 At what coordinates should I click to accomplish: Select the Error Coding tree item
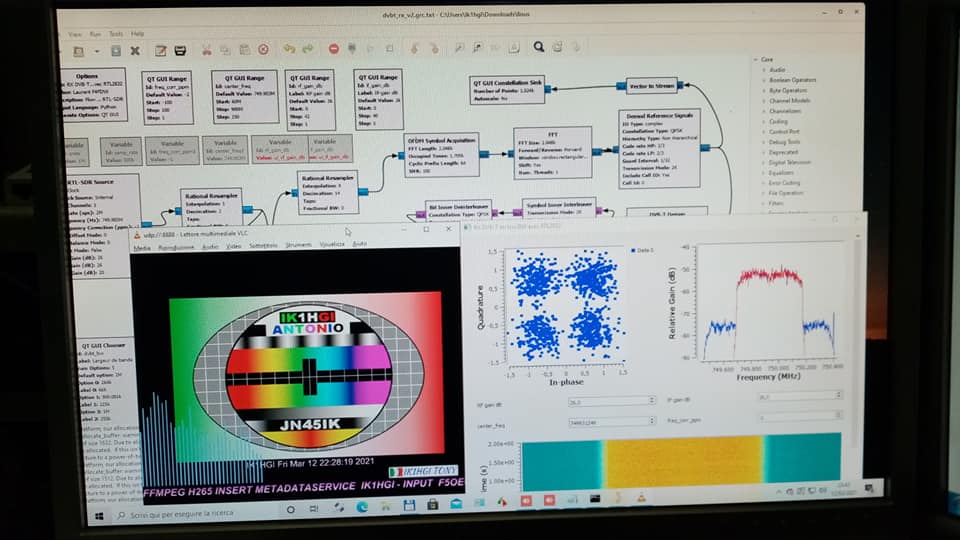[x=784, y=182]
